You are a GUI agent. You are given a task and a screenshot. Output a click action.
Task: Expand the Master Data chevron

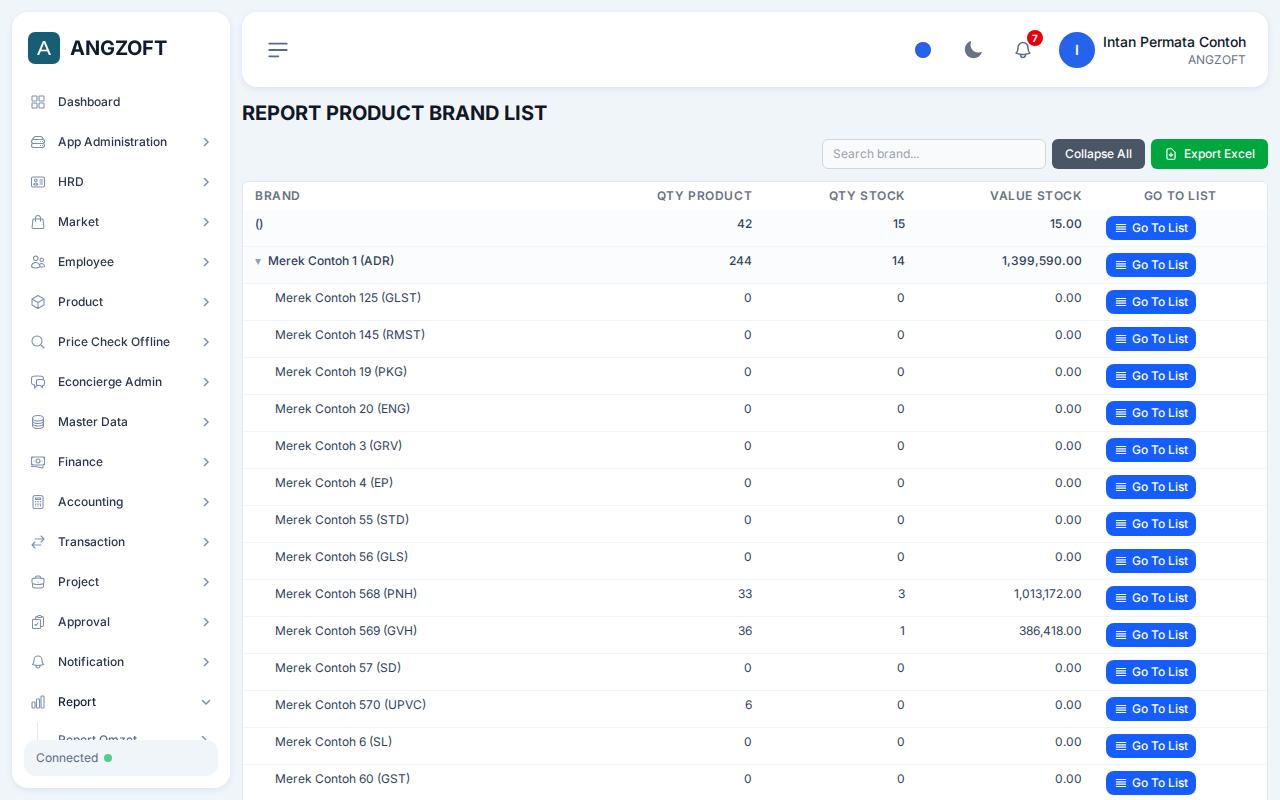coord(206,422)
